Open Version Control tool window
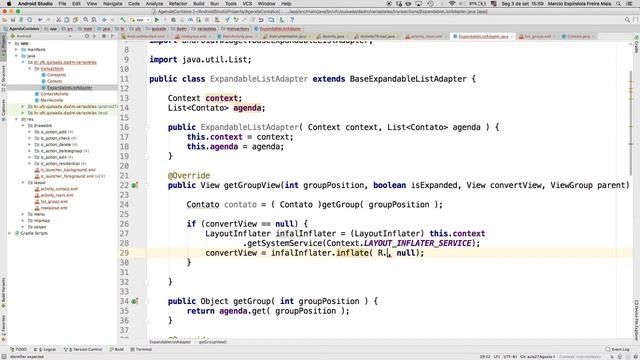 click(x=83, y=349)
